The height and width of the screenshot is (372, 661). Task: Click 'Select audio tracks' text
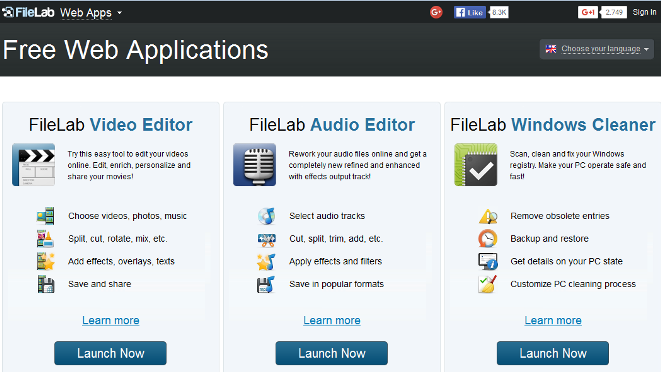point(327,216)
